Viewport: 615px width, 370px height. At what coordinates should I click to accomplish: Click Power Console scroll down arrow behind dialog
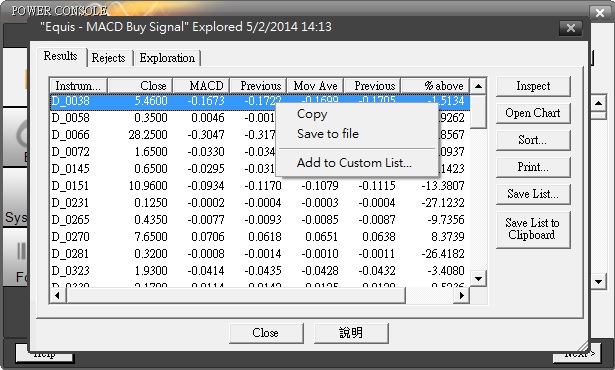point(599,281)
